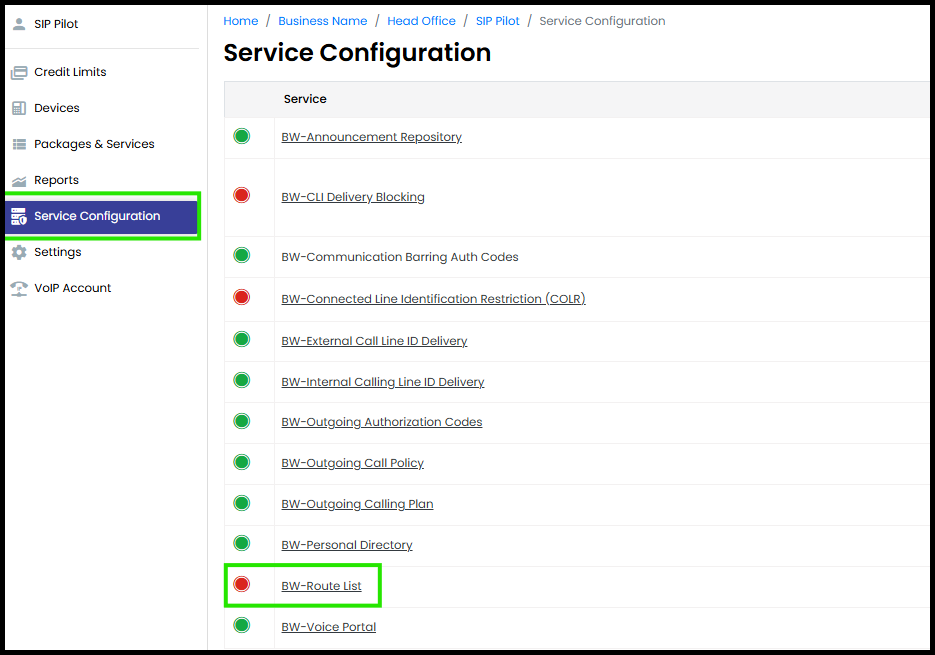Viewport: 935px width, 655px height.
Task: Click the VoIP Account phone icon
Action: [x=19, y=289]
